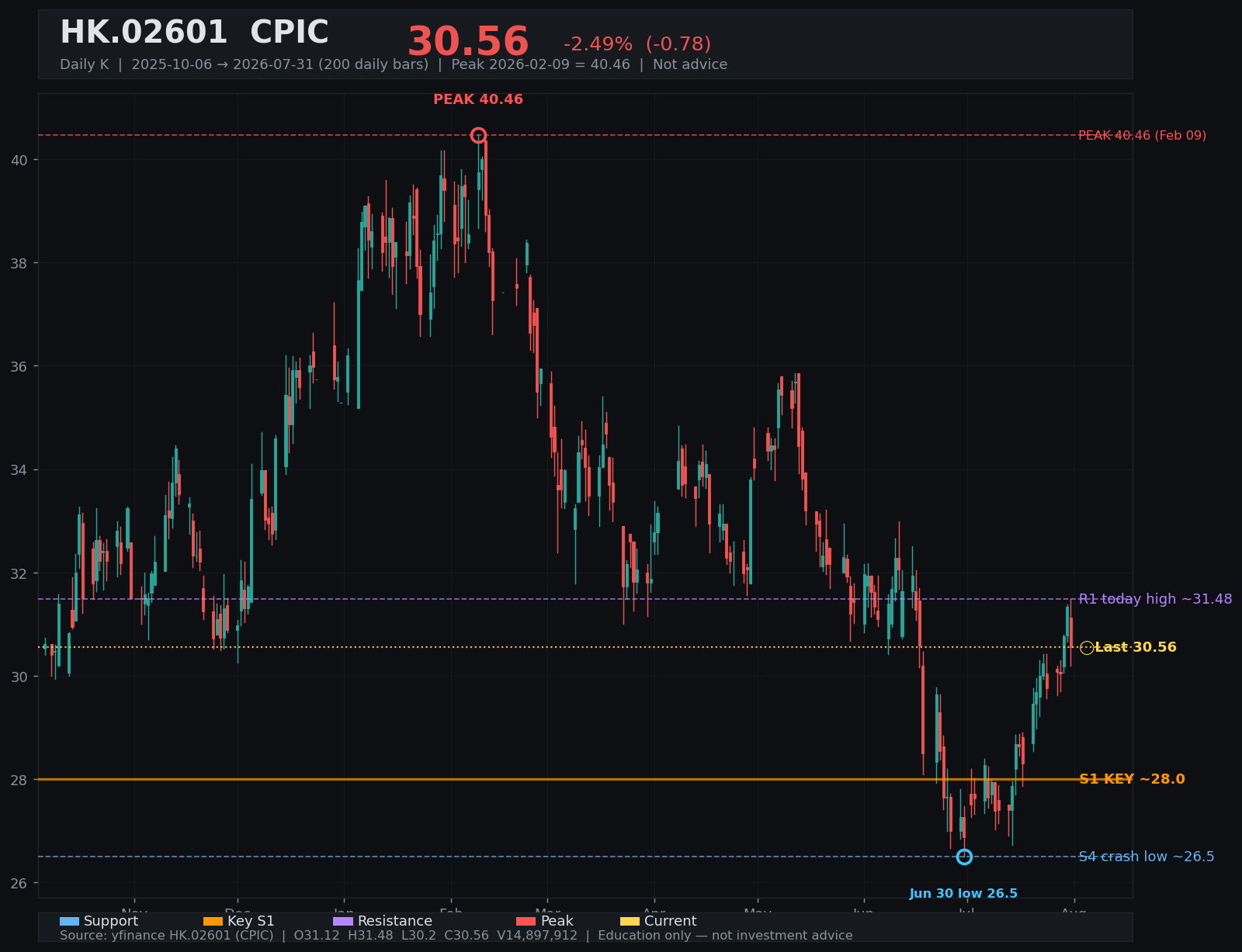Click the "Last 30.56" price label
This screenshot has height=952, width=1242.
[1136, 647]
